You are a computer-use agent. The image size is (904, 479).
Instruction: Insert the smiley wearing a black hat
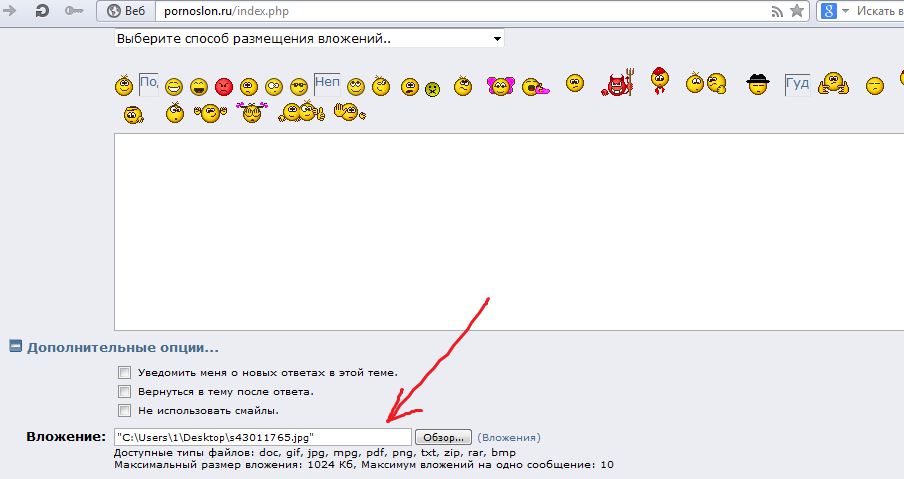[758, 85]
